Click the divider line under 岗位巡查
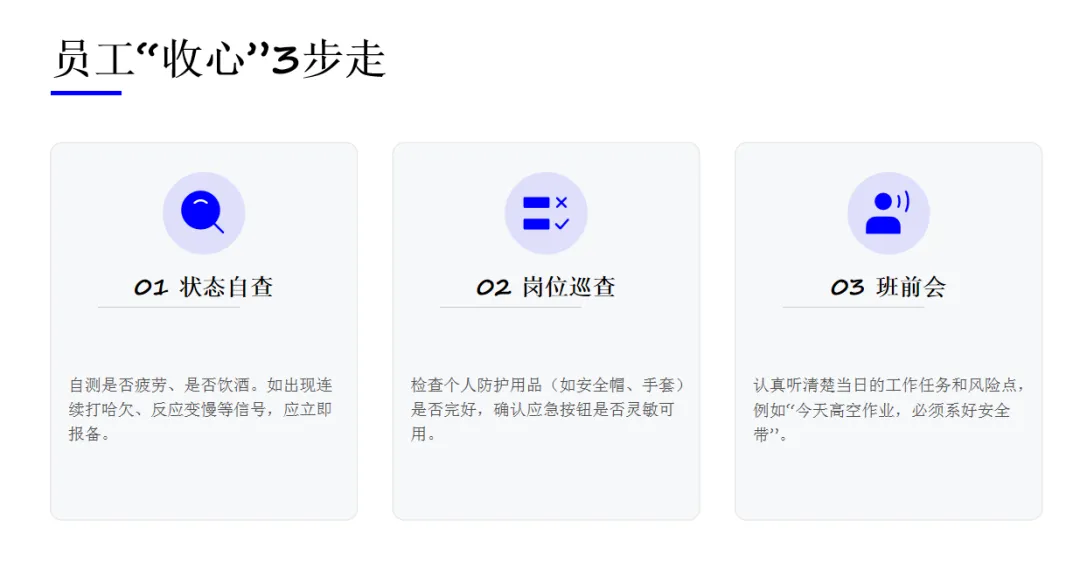This screenshot has width=1080, height=576. pos(511,307)
